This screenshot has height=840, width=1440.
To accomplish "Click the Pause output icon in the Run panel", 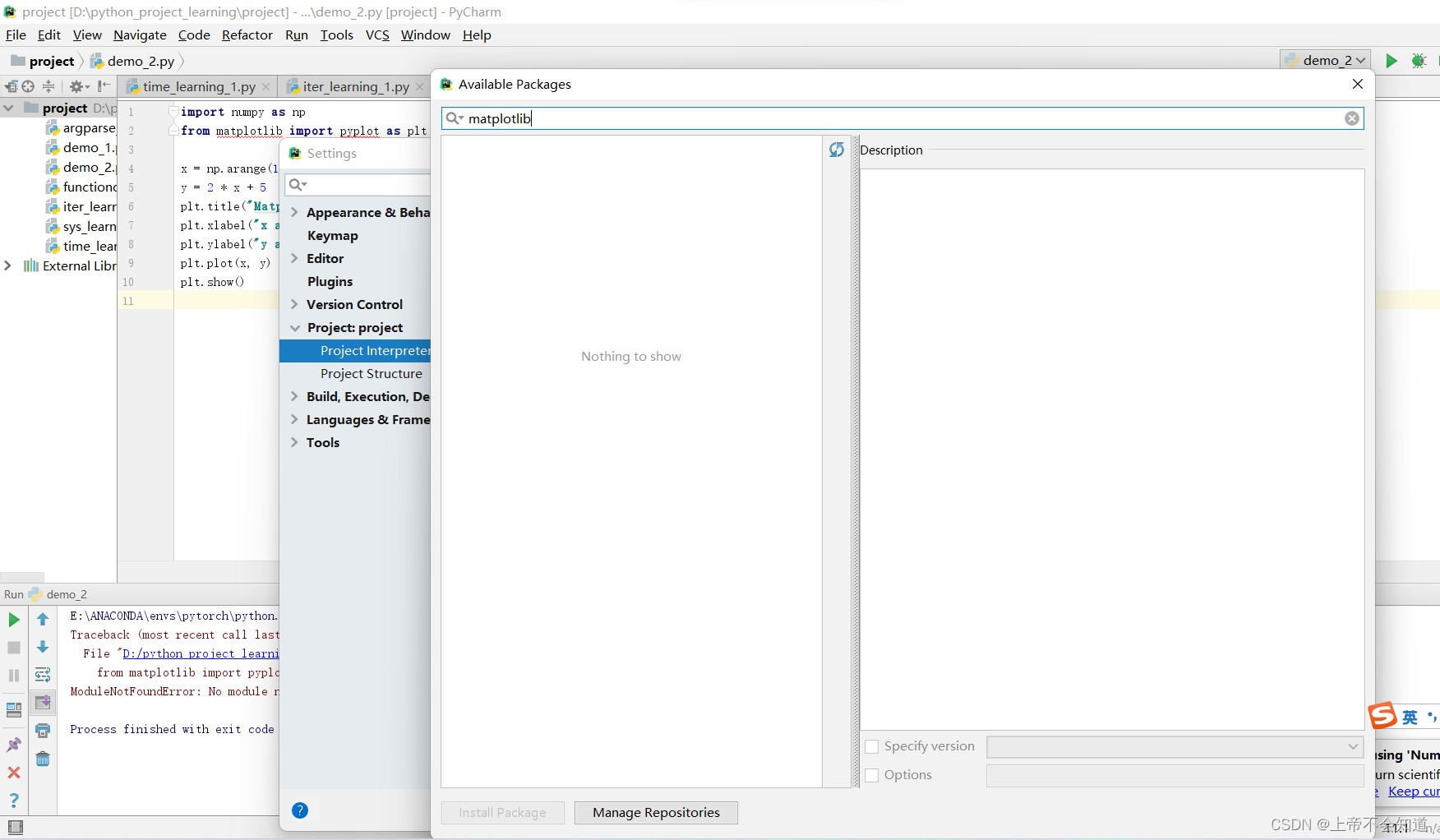I will point(14,676).
